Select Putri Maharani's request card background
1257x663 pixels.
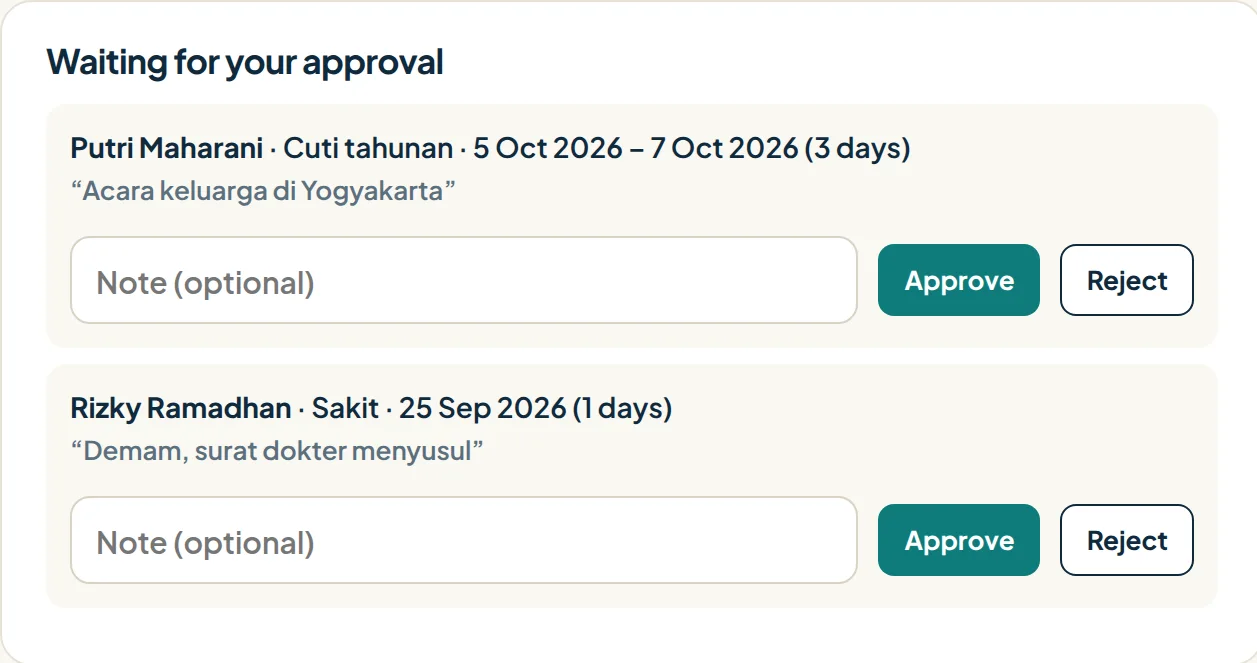[x=632, y=226]
